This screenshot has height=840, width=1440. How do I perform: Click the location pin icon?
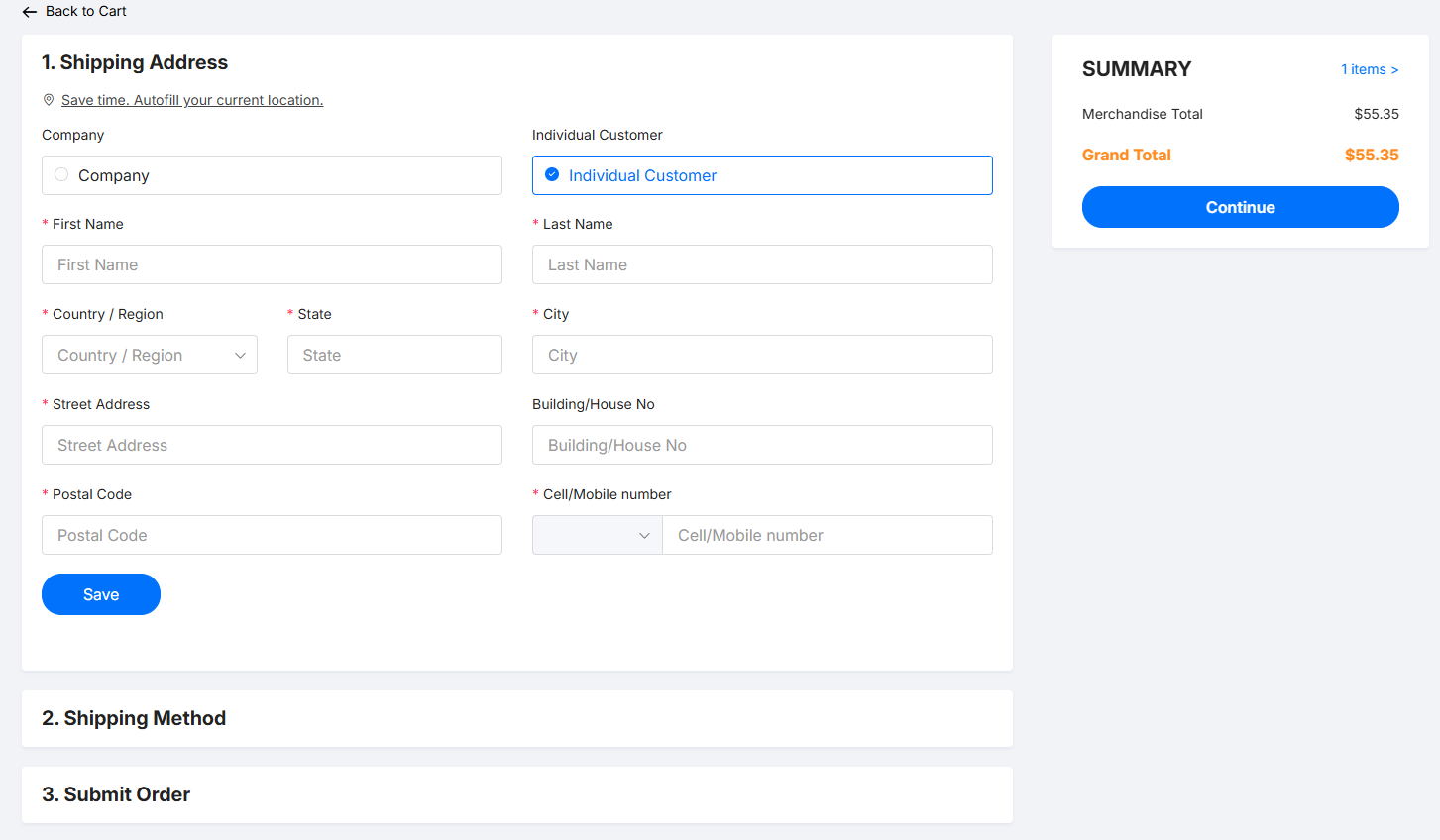tap(49, 100)
